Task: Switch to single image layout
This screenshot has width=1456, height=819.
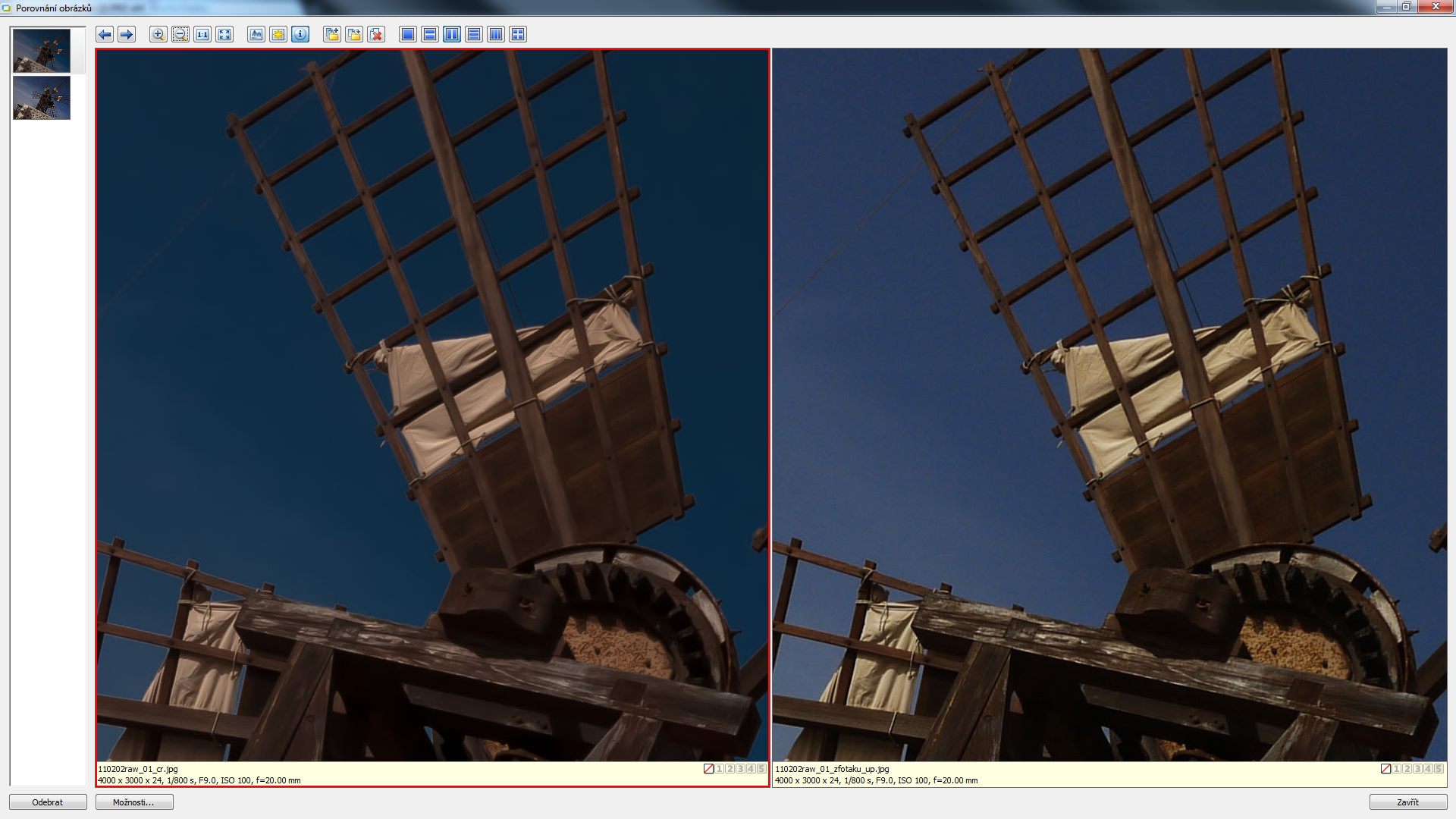Action: (x=408, y=34)
